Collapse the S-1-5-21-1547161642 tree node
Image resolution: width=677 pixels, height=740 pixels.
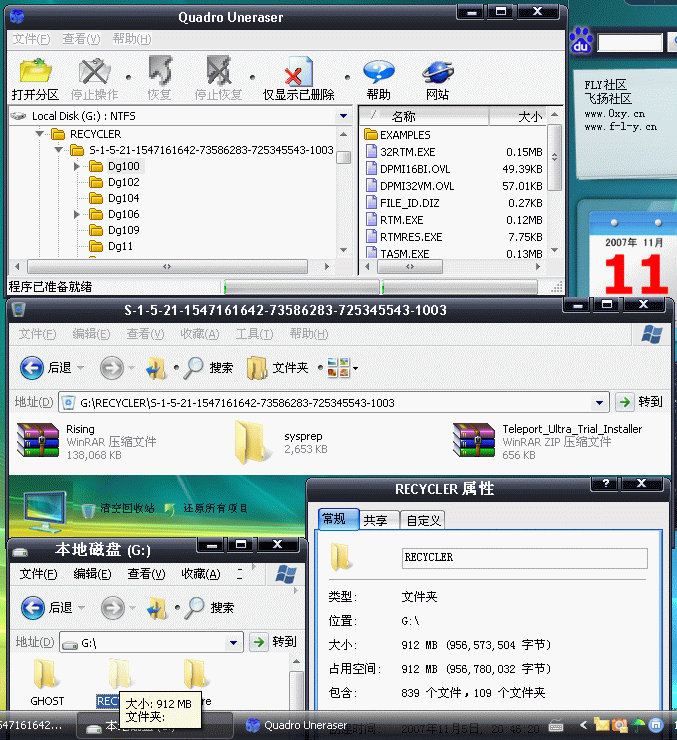(x=59, y=150)
